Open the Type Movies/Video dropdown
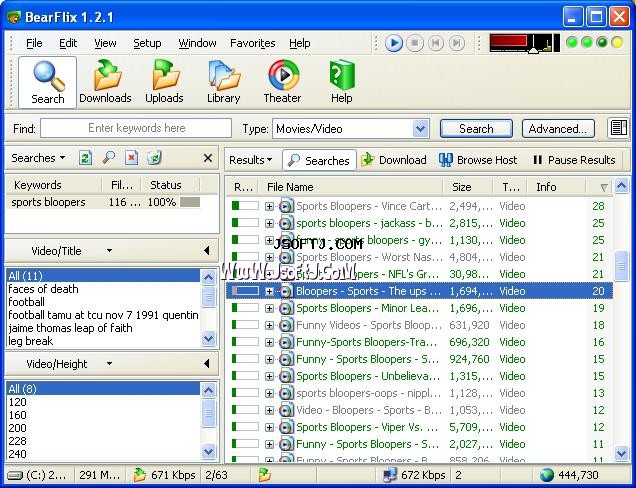The image size is (636, 488). (421, 129)
